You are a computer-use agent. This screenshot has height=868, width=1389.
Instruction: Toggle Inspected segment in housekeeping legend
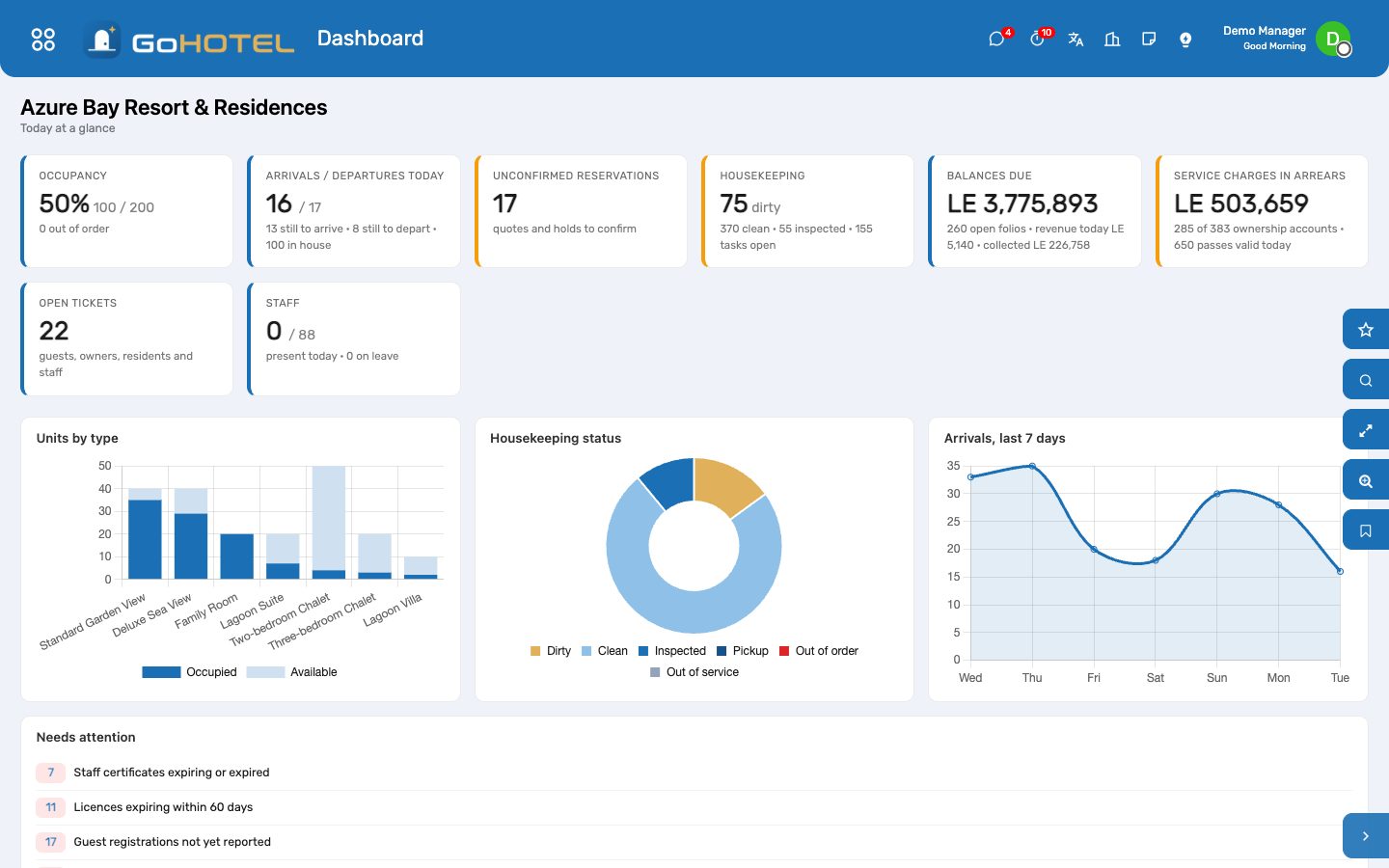(672, 651)
